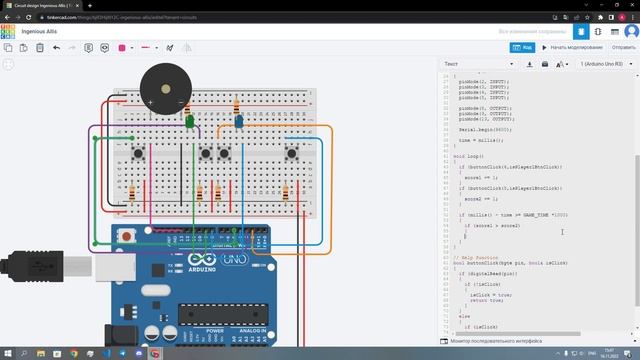Viewport: 640px width, 360px height.
Task: Open browser extensions puzzle icon
Action: [600, 17]
